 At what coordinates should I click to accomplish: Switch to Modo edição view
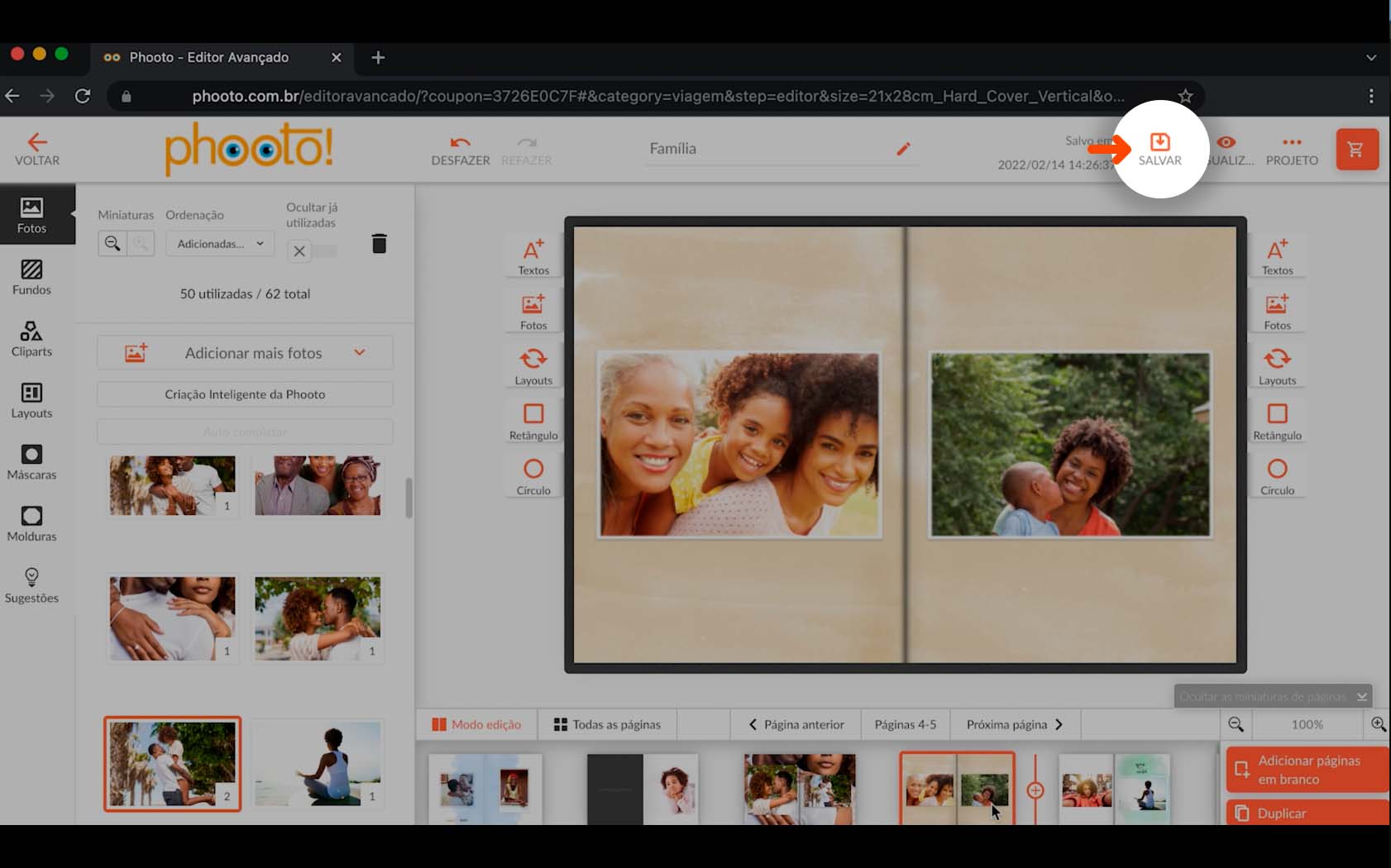[476, 724]
